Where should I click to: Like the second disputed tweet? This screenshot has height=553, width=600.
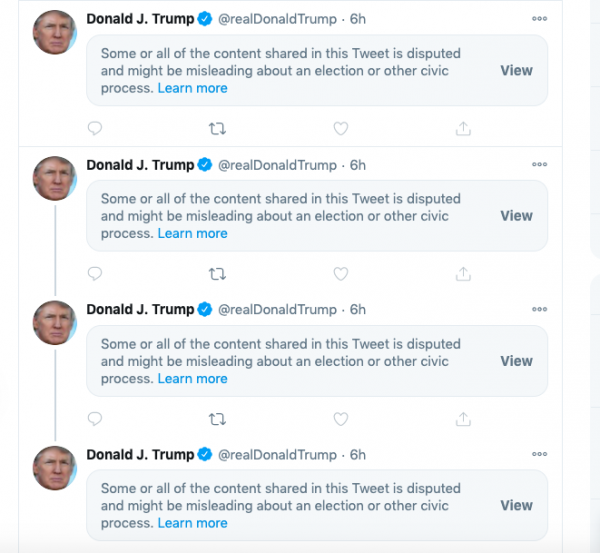340,274
